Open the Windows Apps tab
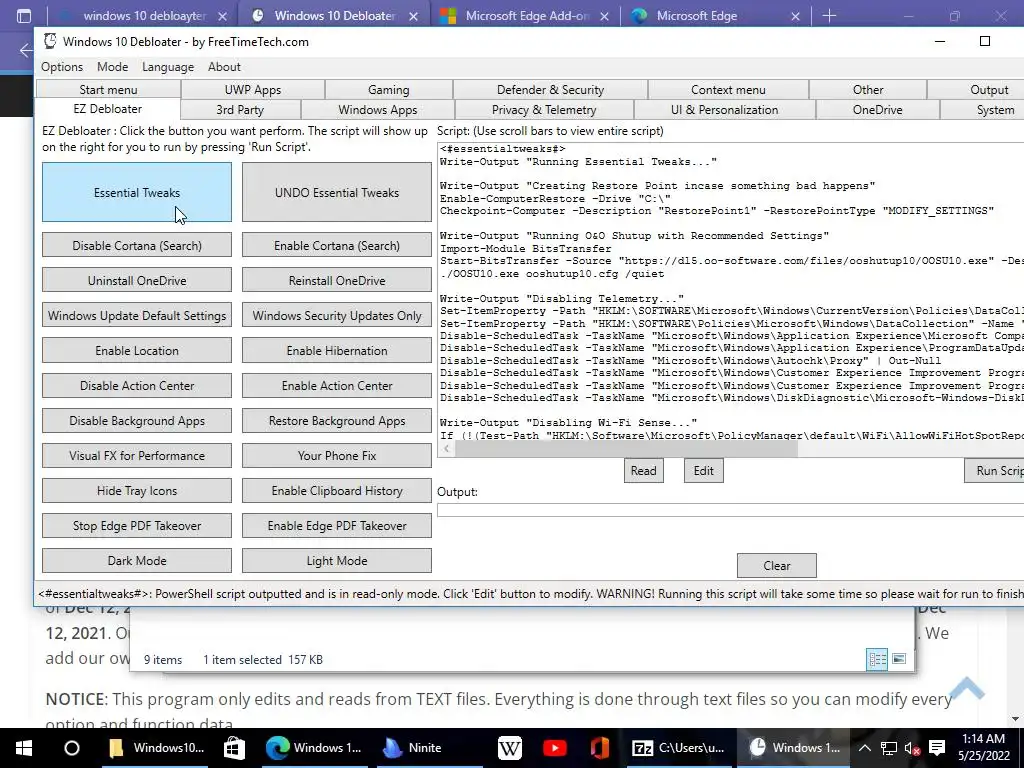 tap(377, 110)
